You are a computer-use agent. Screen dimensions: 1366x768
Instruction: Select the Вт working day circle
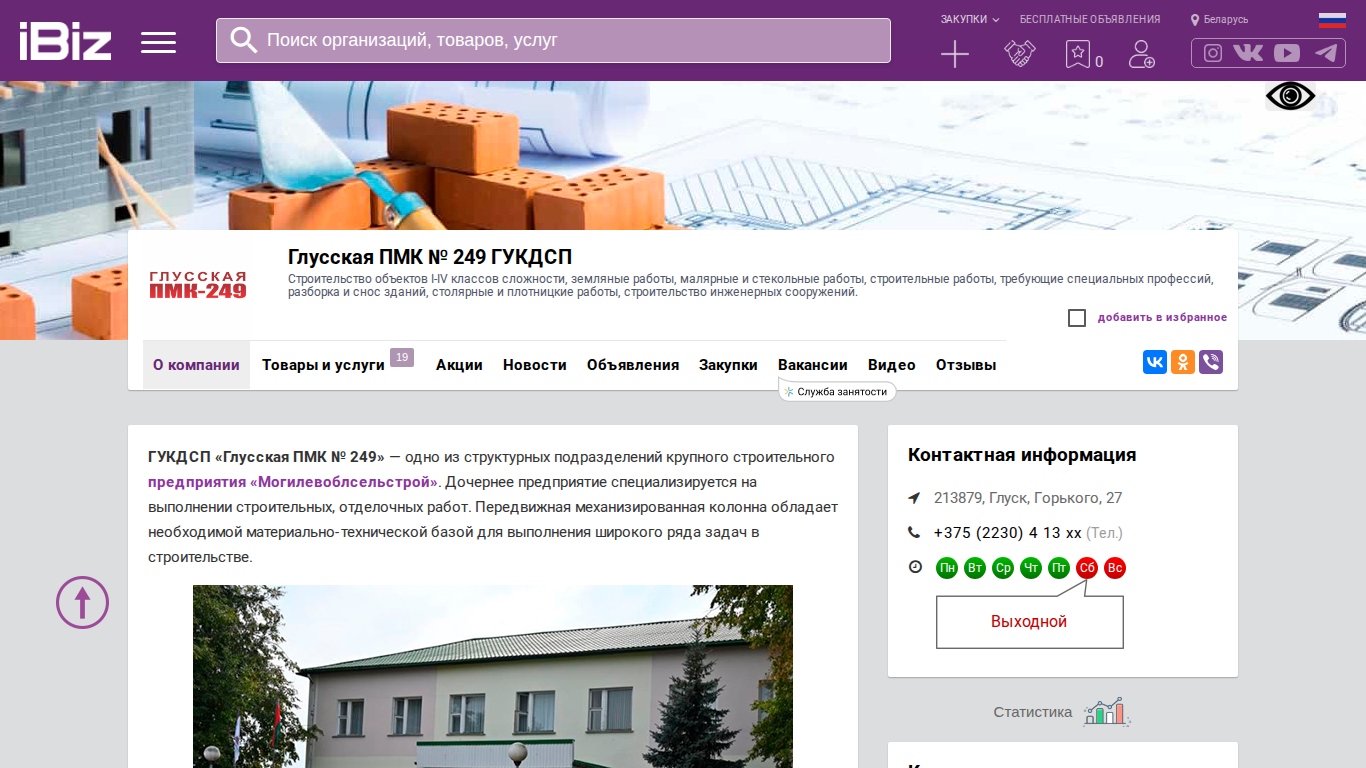tap(975, 568)
